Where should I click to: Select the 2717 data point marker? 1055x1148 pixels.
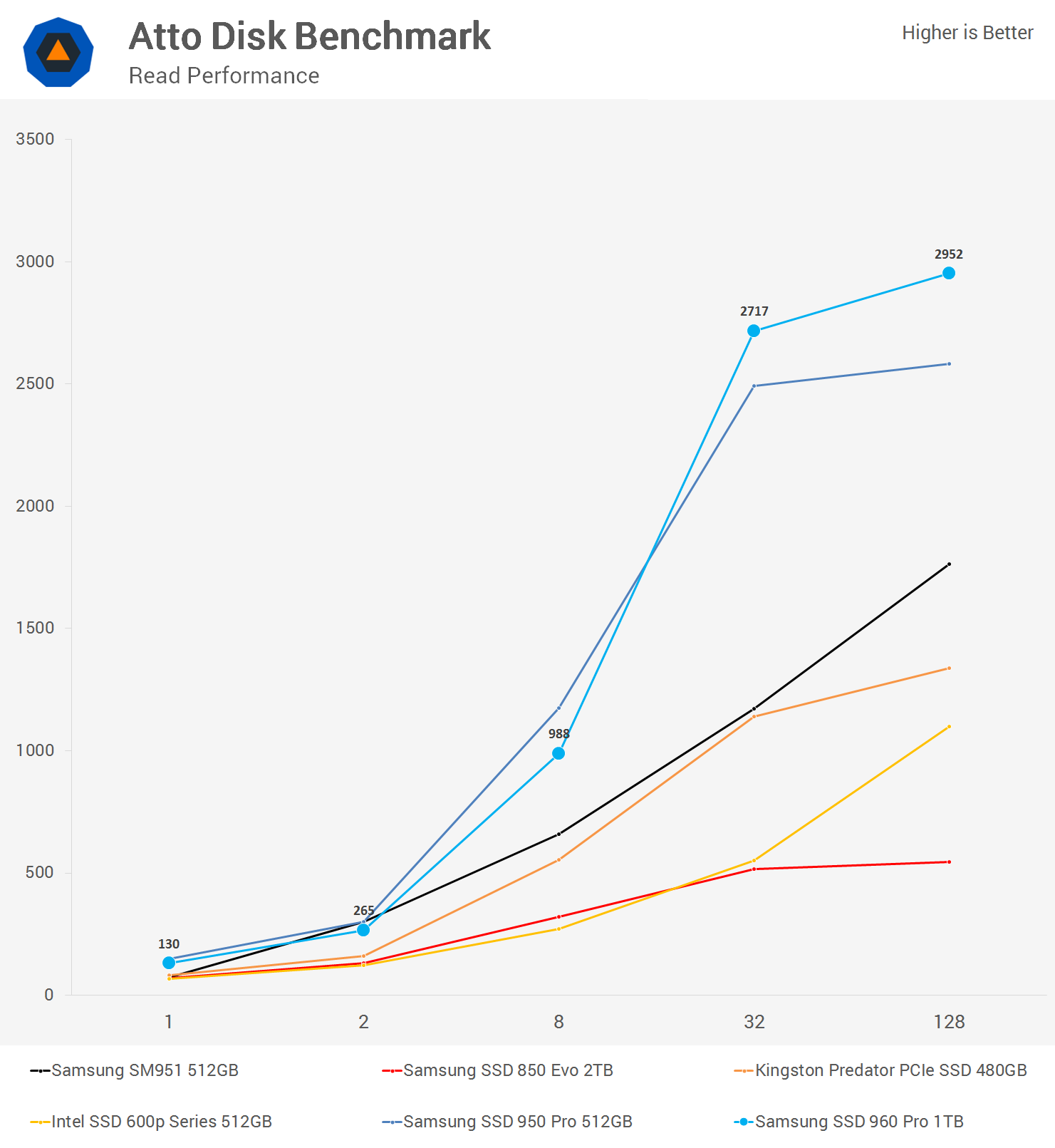(754, 331)
